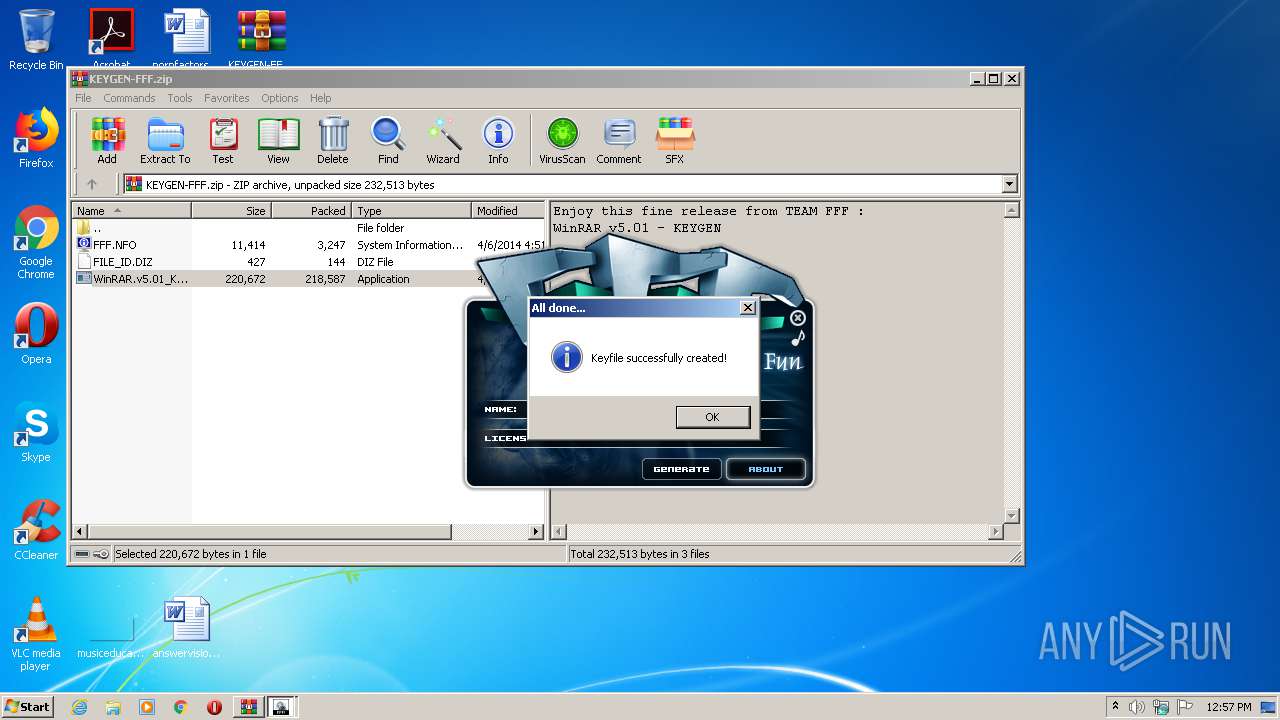The image size is (1280, 720).
Task: Click the keygen About button
Action: click(766, 469)
